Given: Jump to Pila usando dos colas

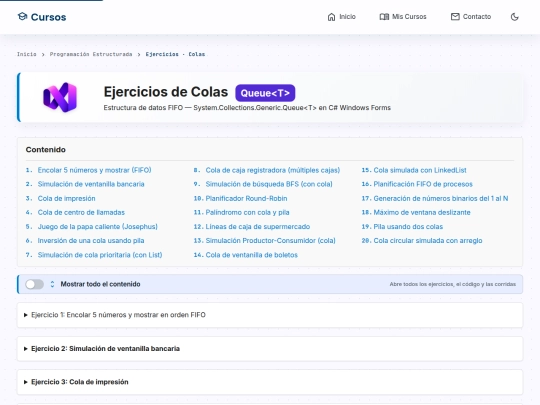Looking at the screenshot, I should point(408,227).
